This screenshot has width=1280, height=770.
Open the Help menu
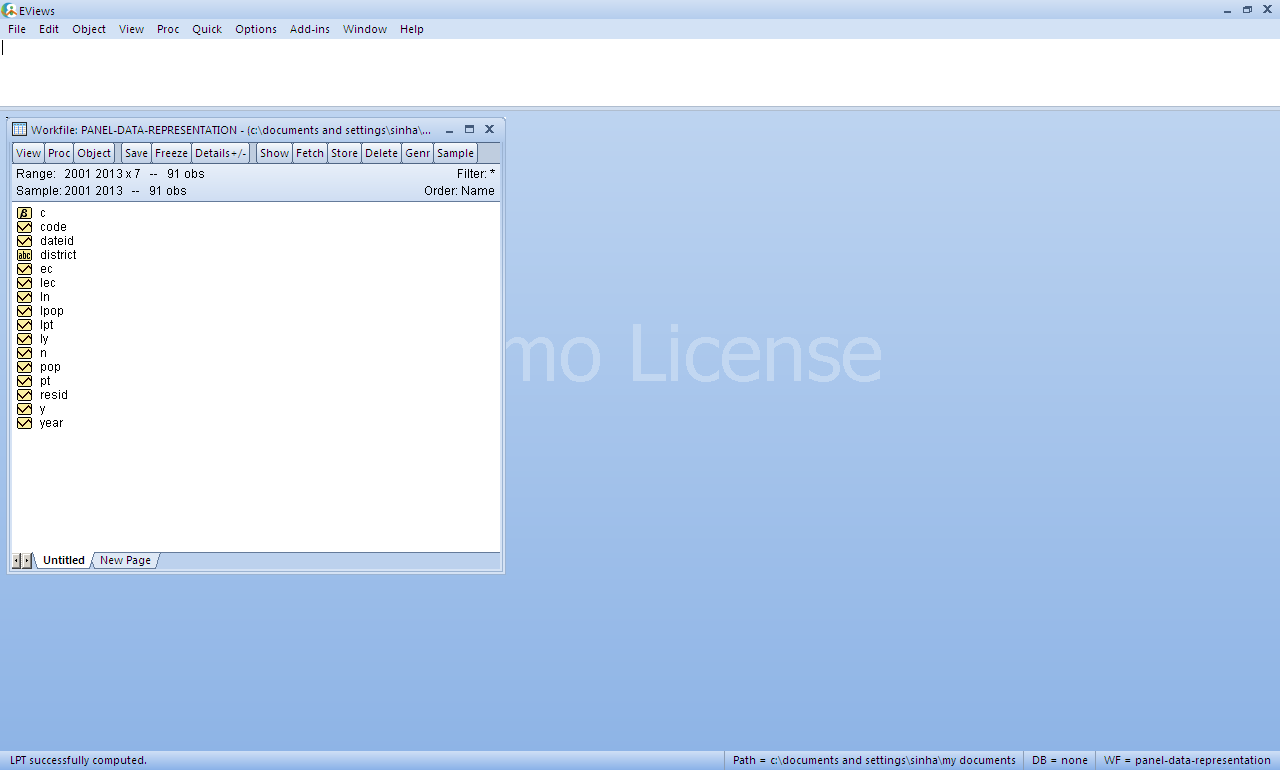412,29
